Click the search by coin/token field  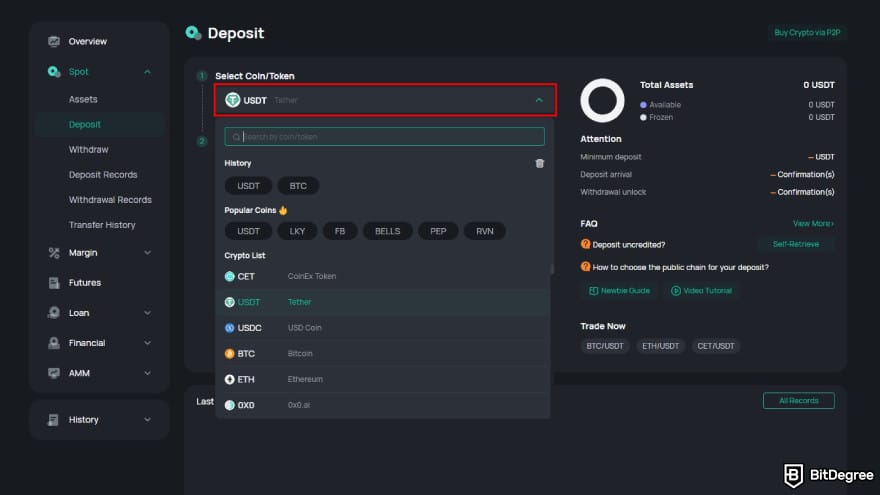click(384, 136)
